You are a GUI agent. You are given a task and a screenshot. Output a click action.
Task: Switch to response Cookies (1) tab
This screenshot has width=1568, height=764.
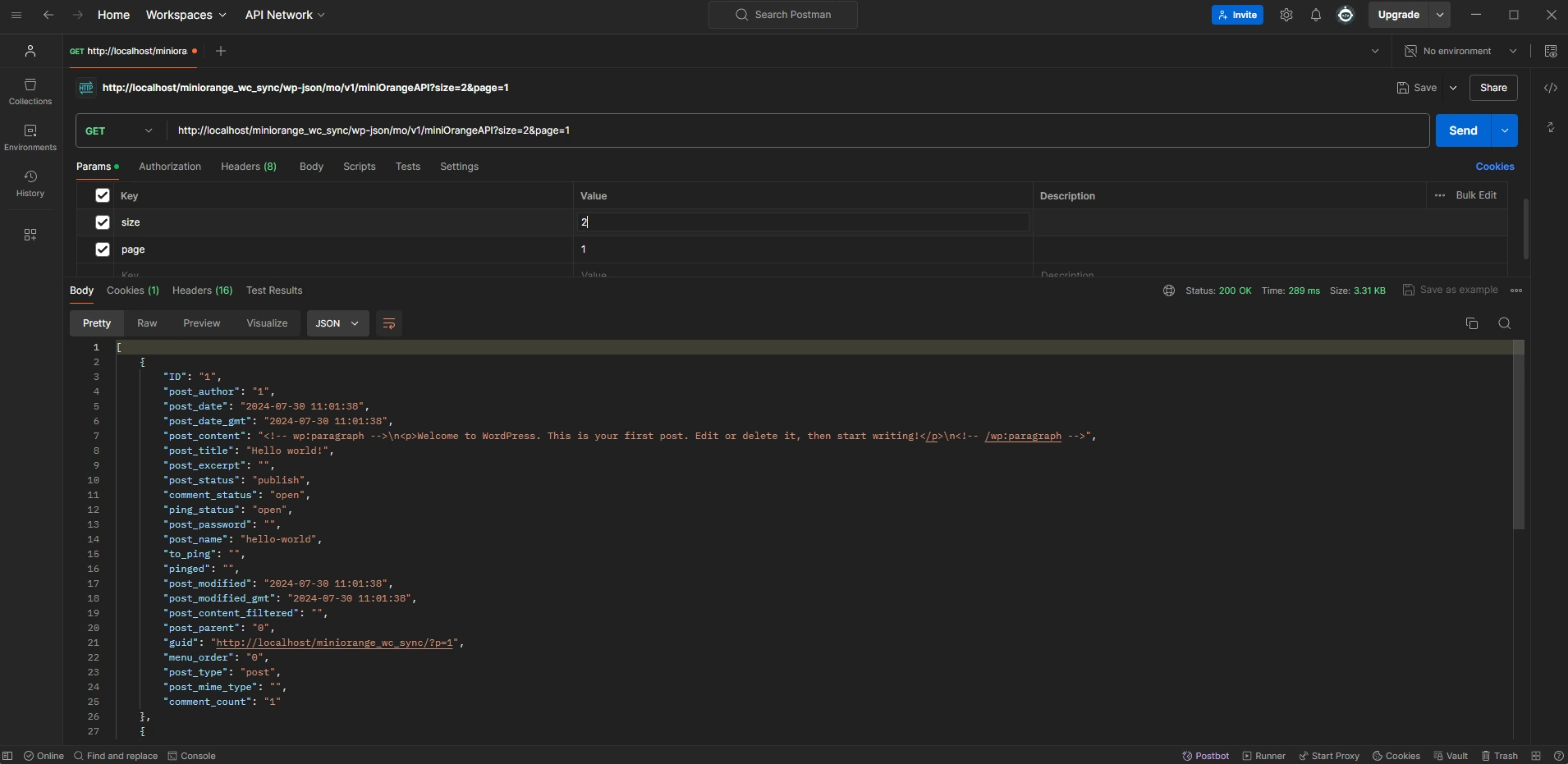pyautogui.click(x=133, y=291)
